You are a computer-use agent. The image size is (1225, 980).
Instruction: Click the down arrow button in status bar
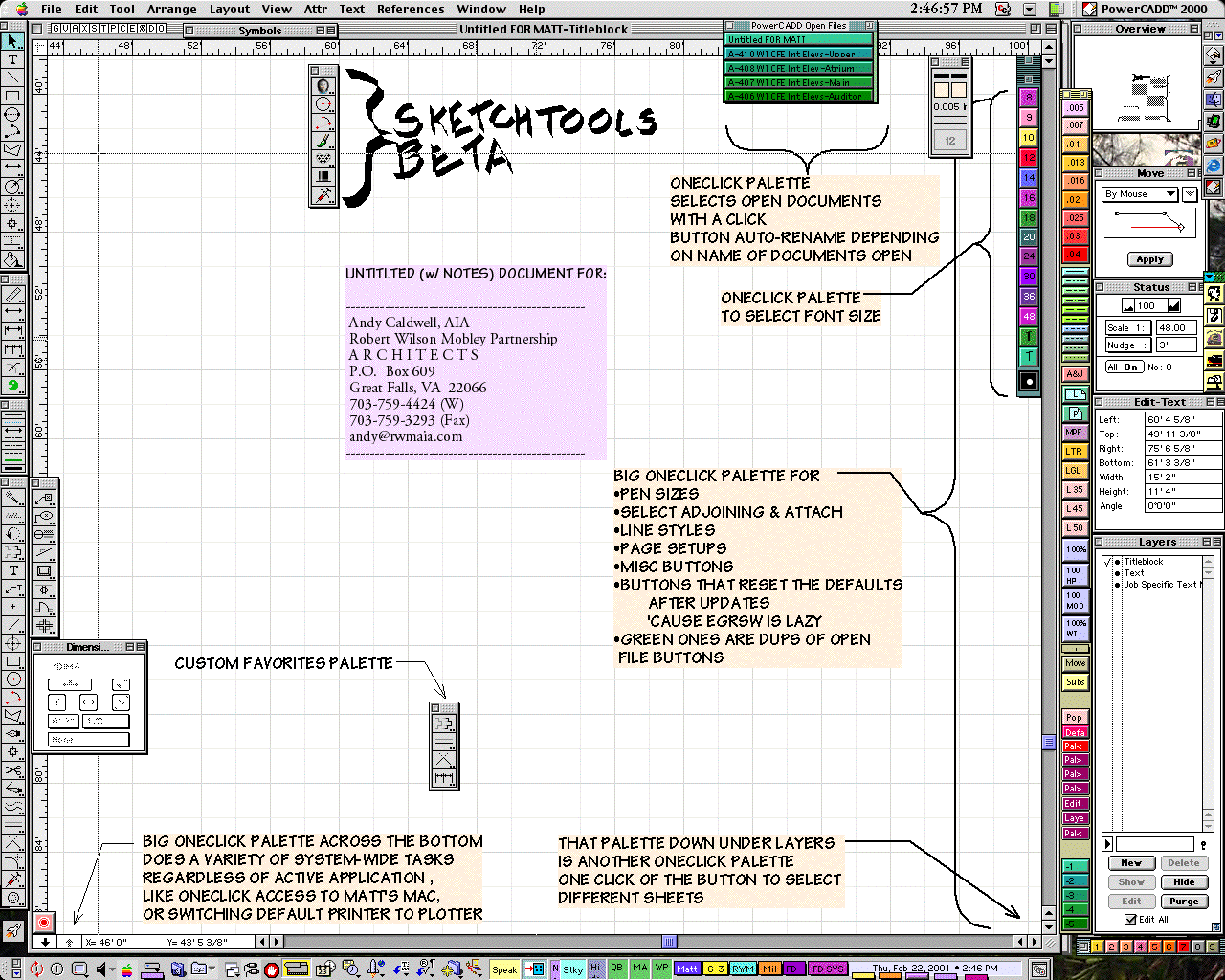[45, 942]
